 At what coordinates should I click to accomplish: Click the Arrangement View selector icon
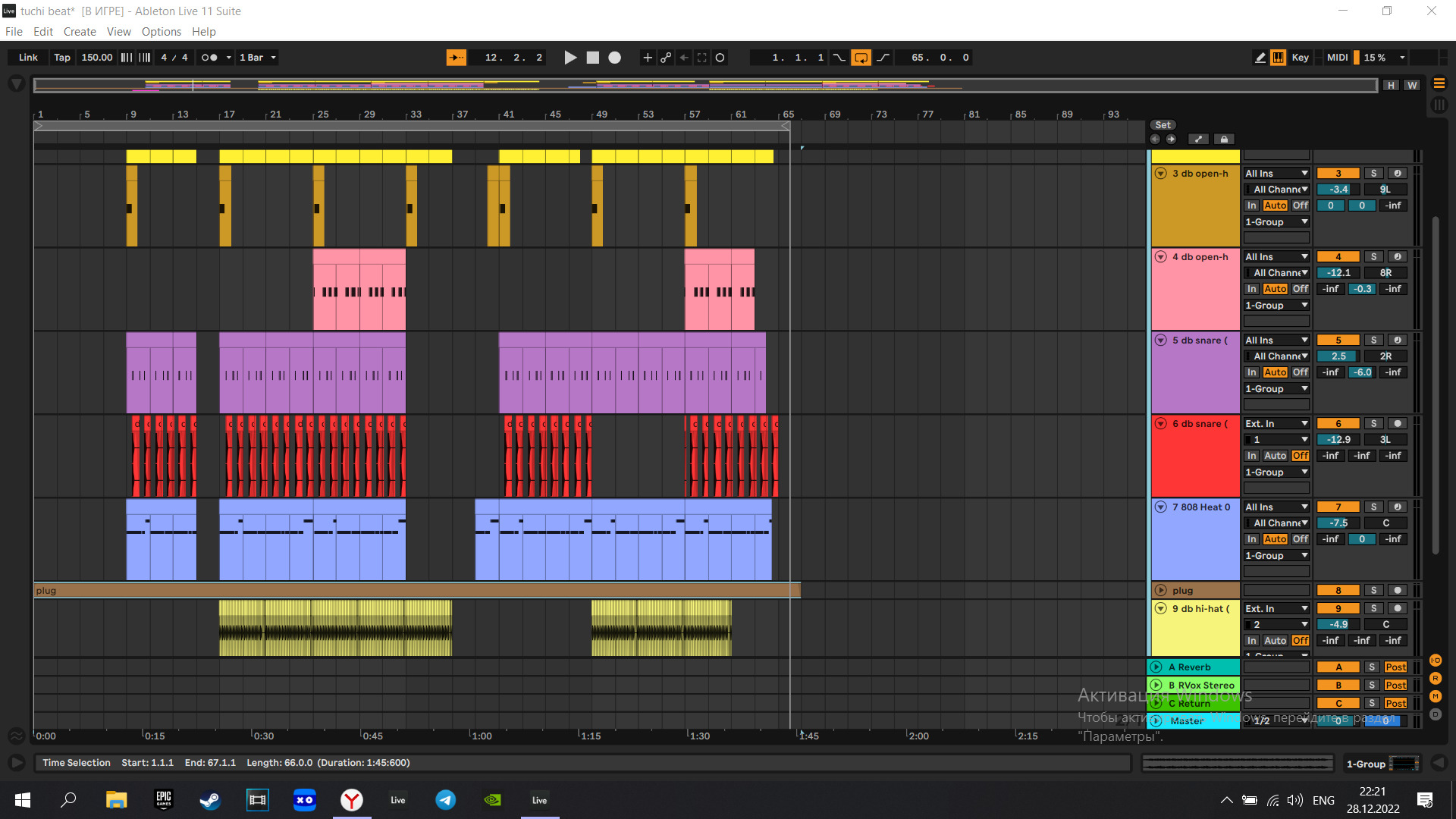click(1439, 83)
